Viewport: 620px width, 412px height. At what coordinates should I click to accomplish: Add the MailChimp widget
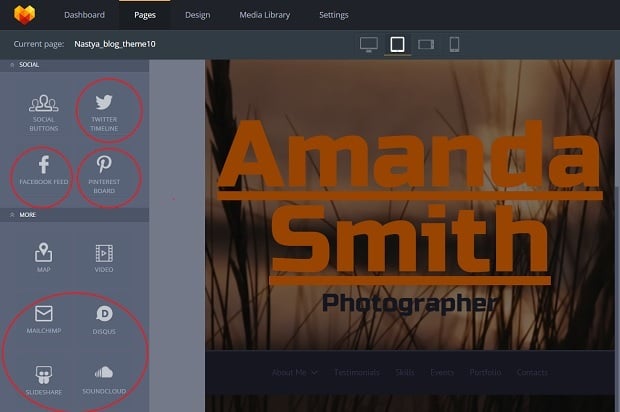(x=43, y=319)
